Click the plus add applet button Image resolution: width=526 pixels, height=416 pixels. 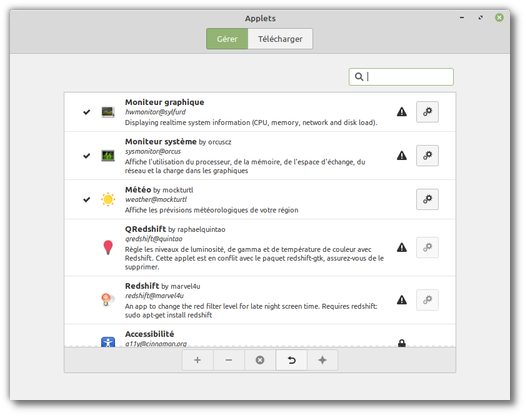pyautogui.click(x=198, y=360)
